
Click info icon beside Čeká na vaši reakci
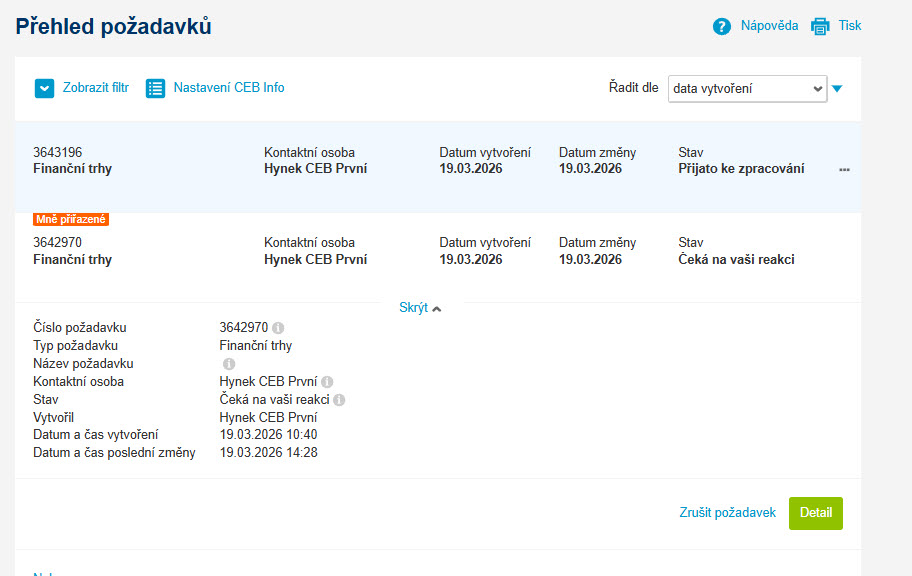(339, 400)
